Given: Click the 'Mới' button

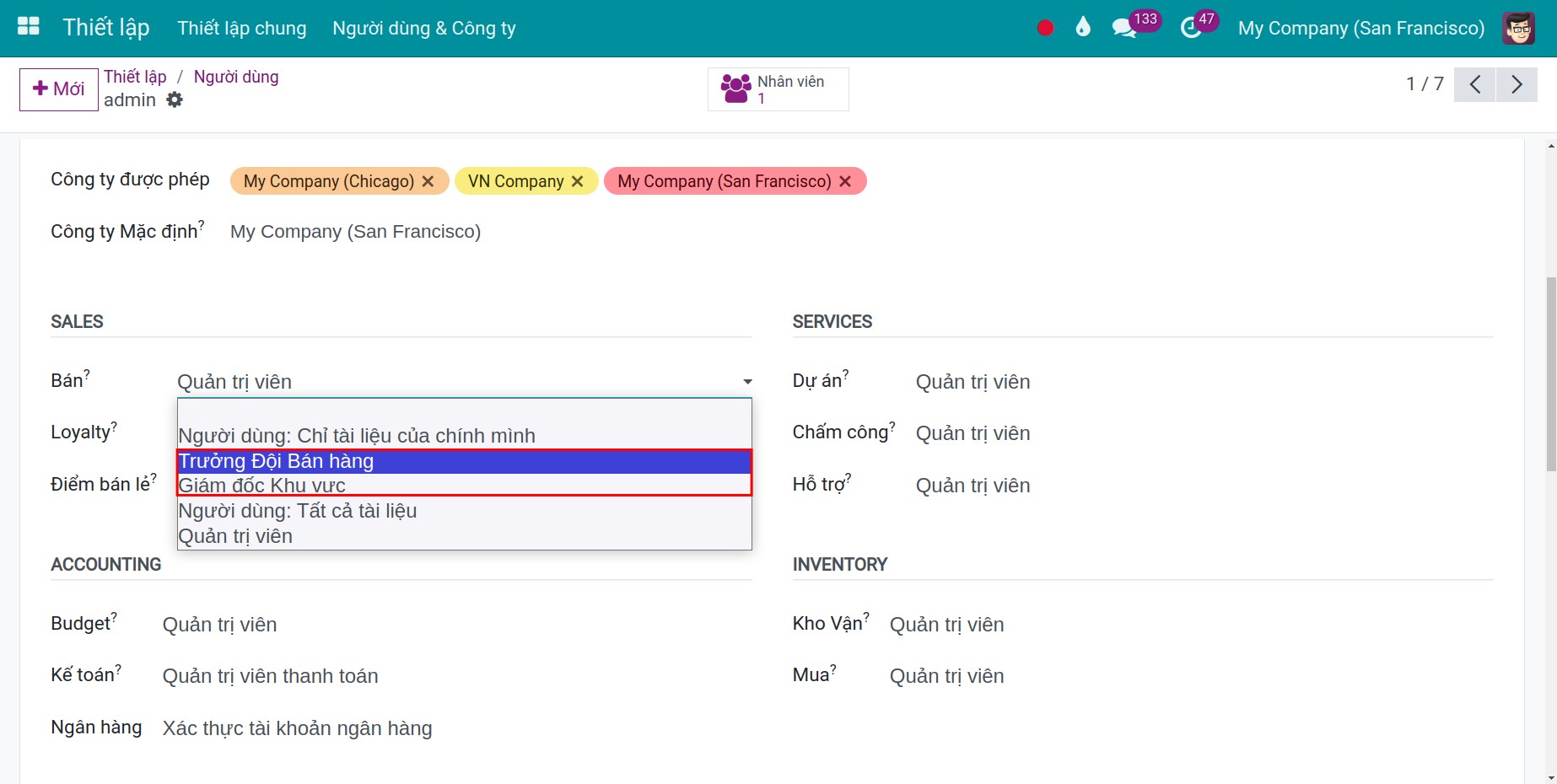Looking at the screenshot, I should pyautogui.click(x=59, y=89).
